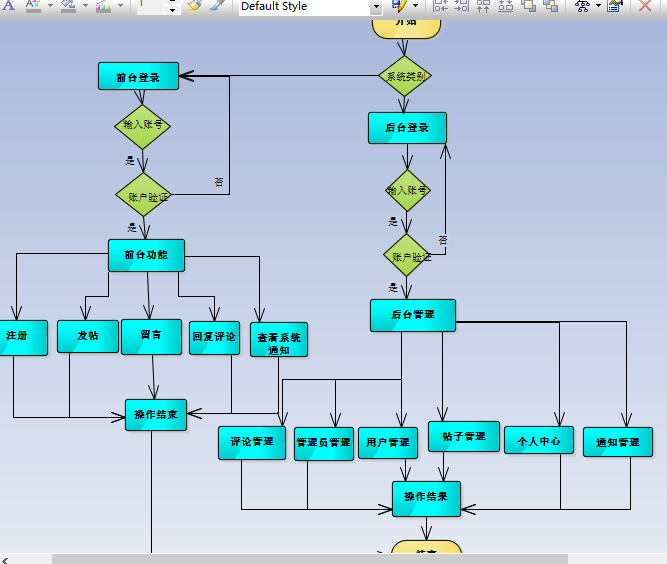Select the 前台功能 activity node
667x564 pixels.
(x=146, y=255)
